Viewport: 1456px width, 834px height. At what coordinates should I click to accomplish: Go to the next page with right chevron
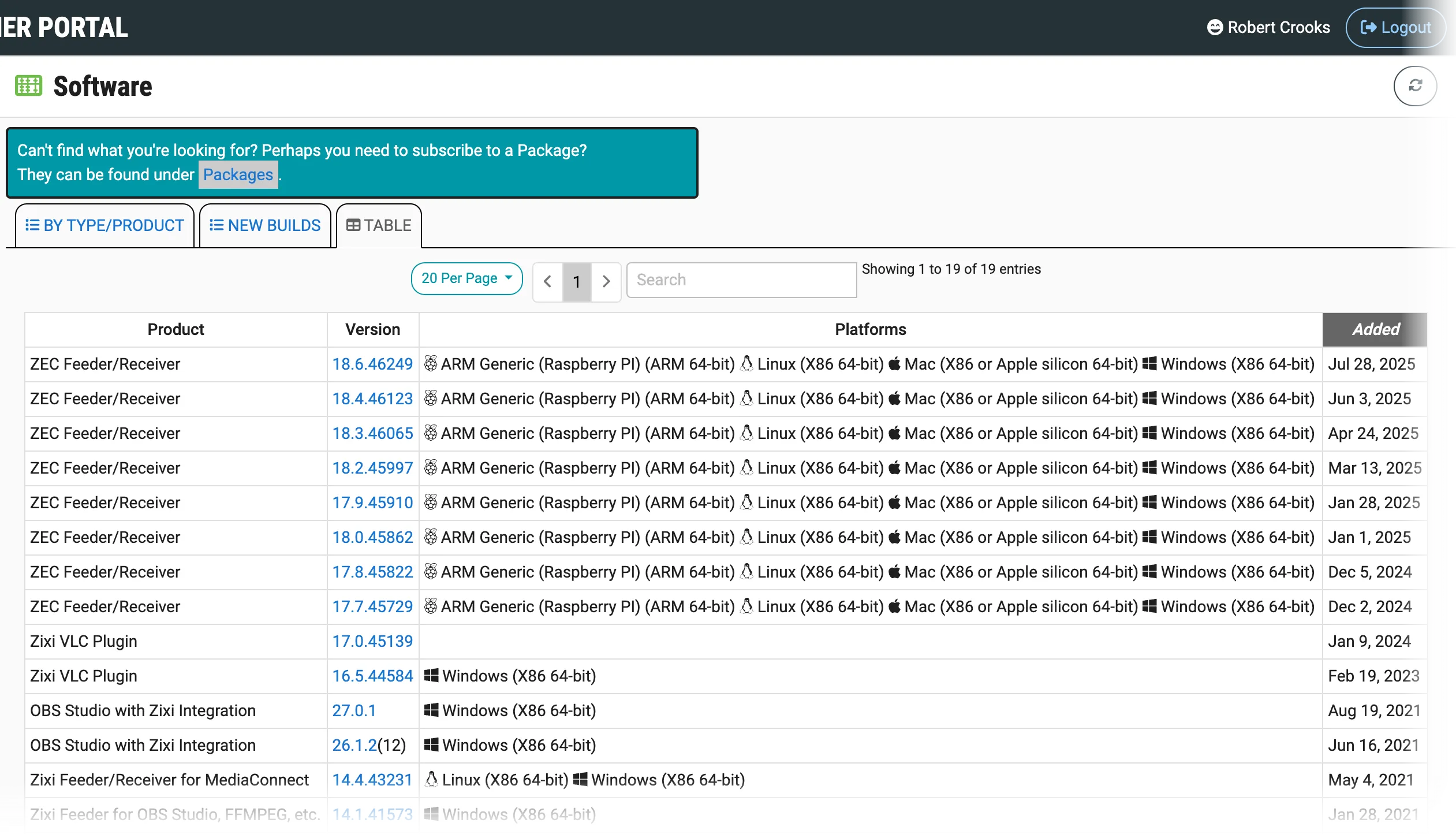point(606,282)
